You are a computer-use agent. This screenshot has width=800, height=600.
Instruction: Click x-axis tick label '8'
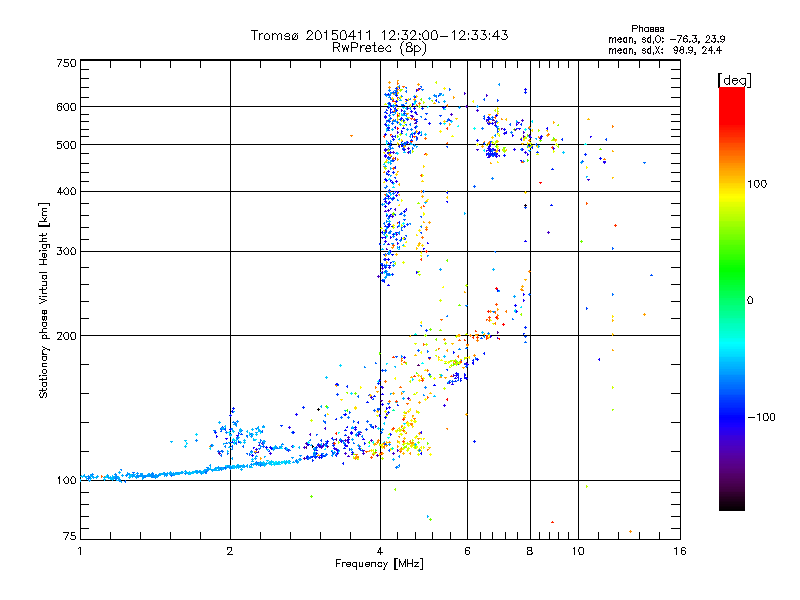pos(530,551)
